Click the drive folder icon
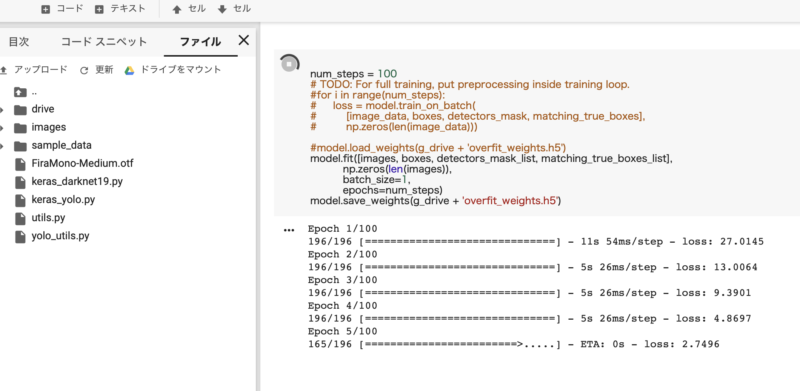This screenshot has height=391, width=800. 20,109
